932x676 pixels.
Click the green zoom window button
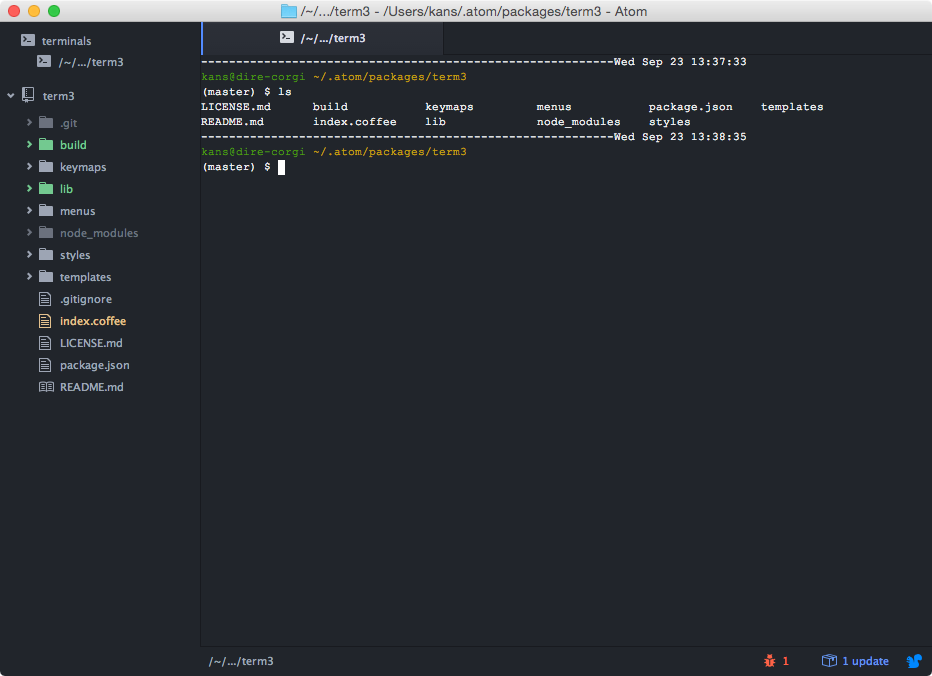(x=54, y=11)
